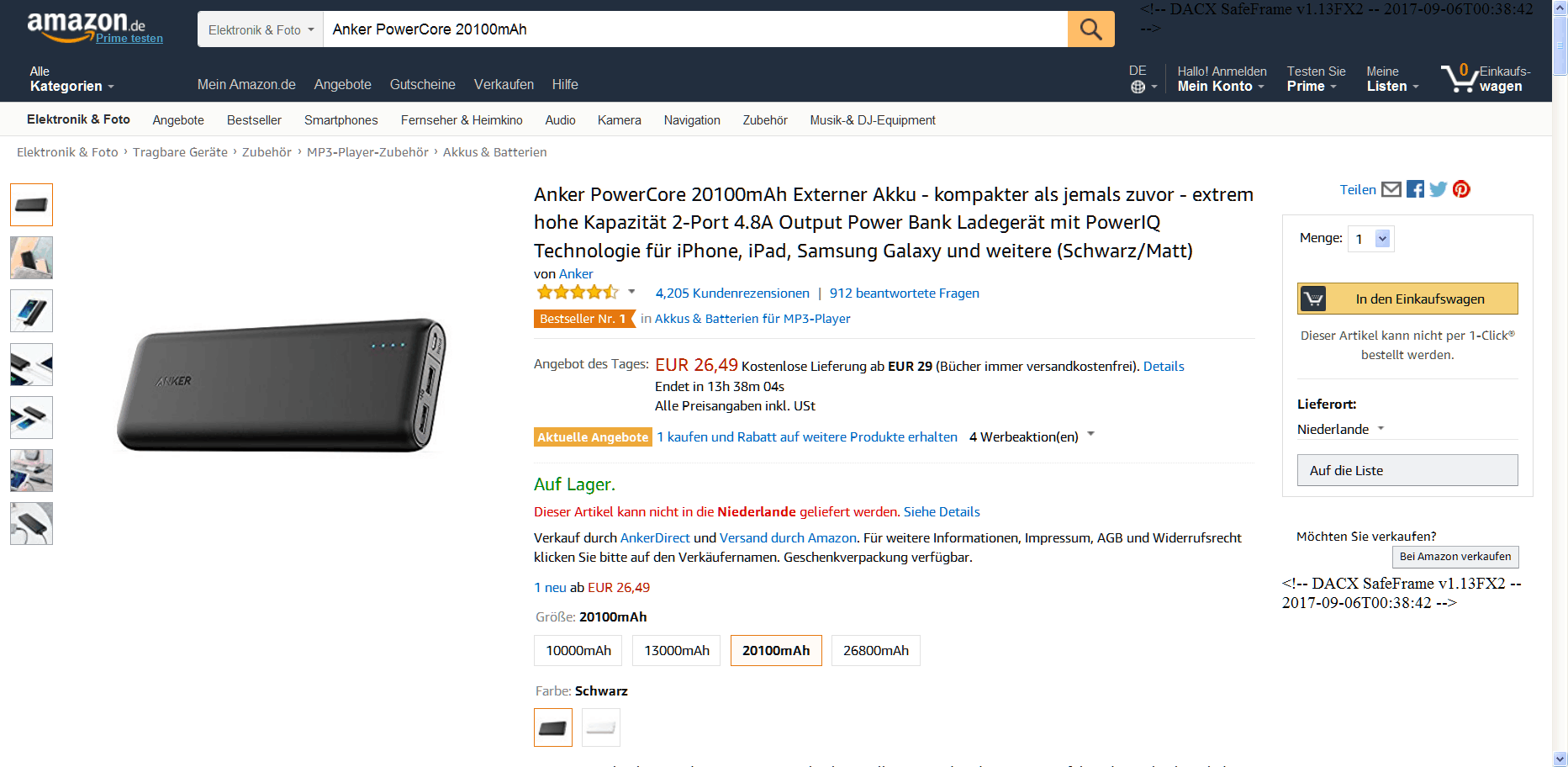
Task: Click In den Einkaufswagen button
Action: tap(1407, 299)
